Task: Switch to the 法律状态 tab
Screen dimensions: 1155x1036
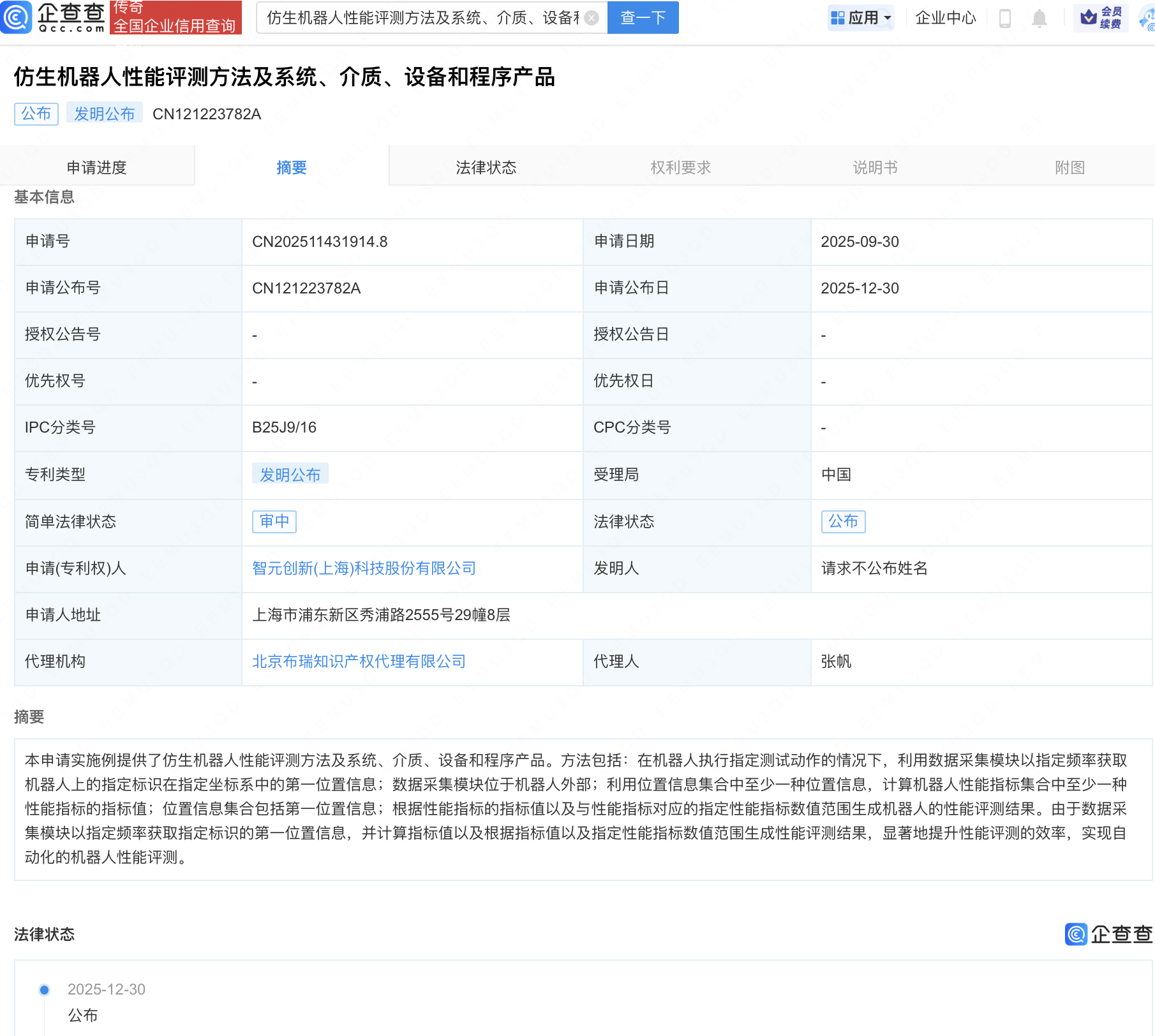Action: [x=486, y=167]
